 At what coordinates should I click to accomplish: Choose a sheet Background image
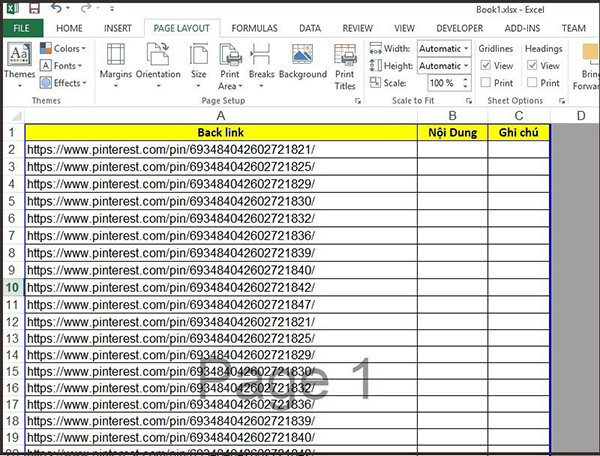(x=303, y=60)
